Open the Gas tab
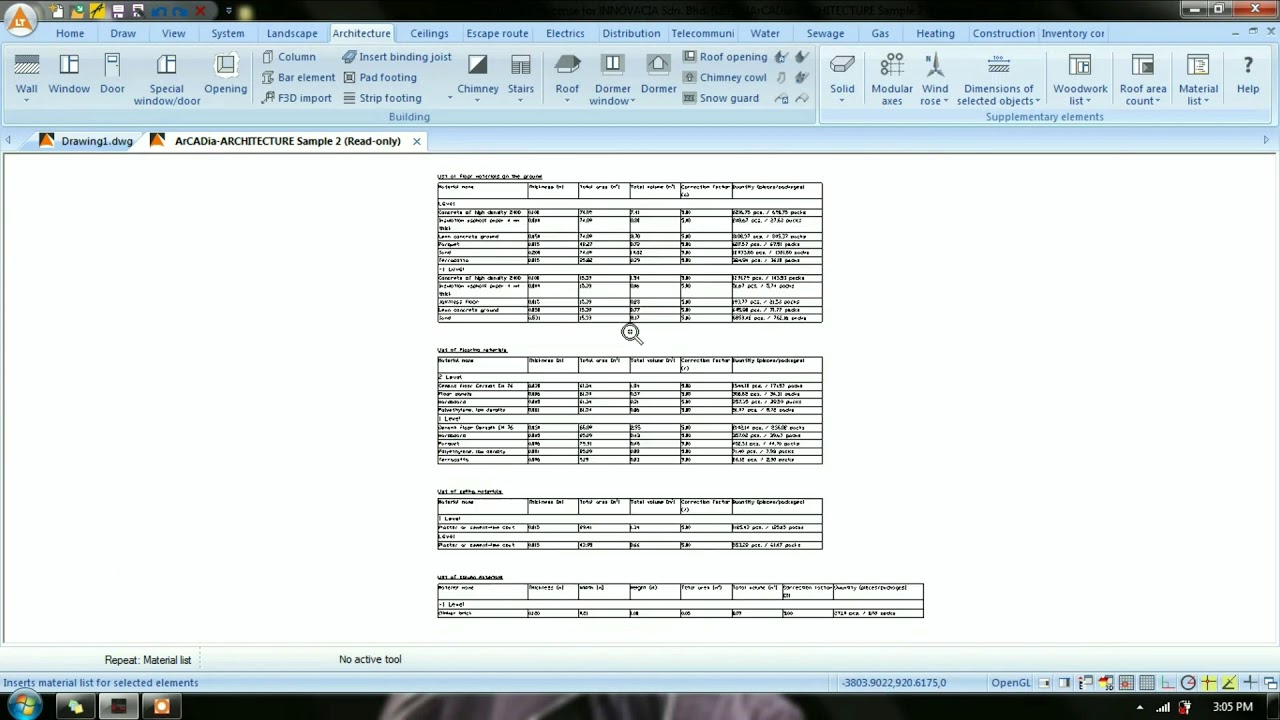 point(880,33)
